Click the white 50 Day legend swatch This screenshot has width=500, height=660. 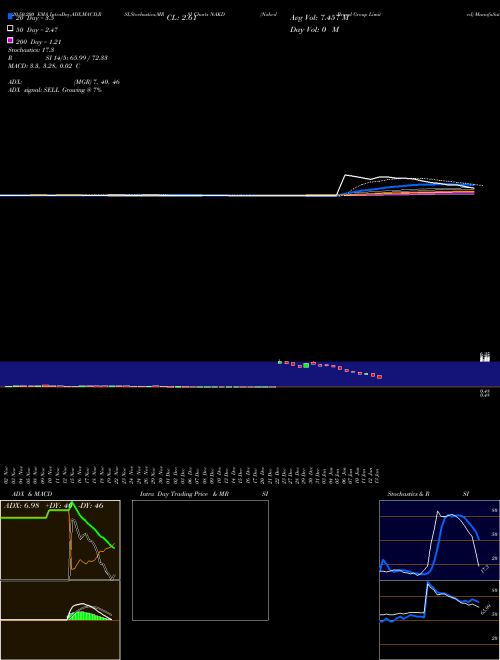point(10,29)
